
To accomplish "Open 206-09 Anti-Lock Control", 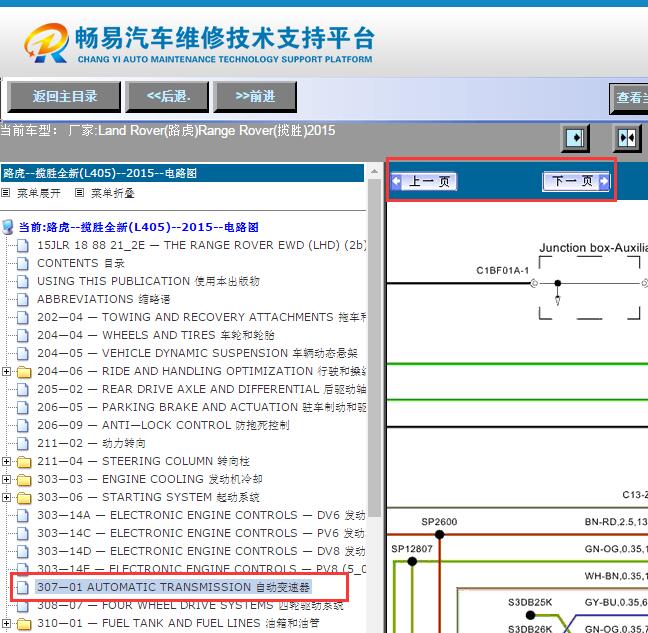I will pos(163,425).
